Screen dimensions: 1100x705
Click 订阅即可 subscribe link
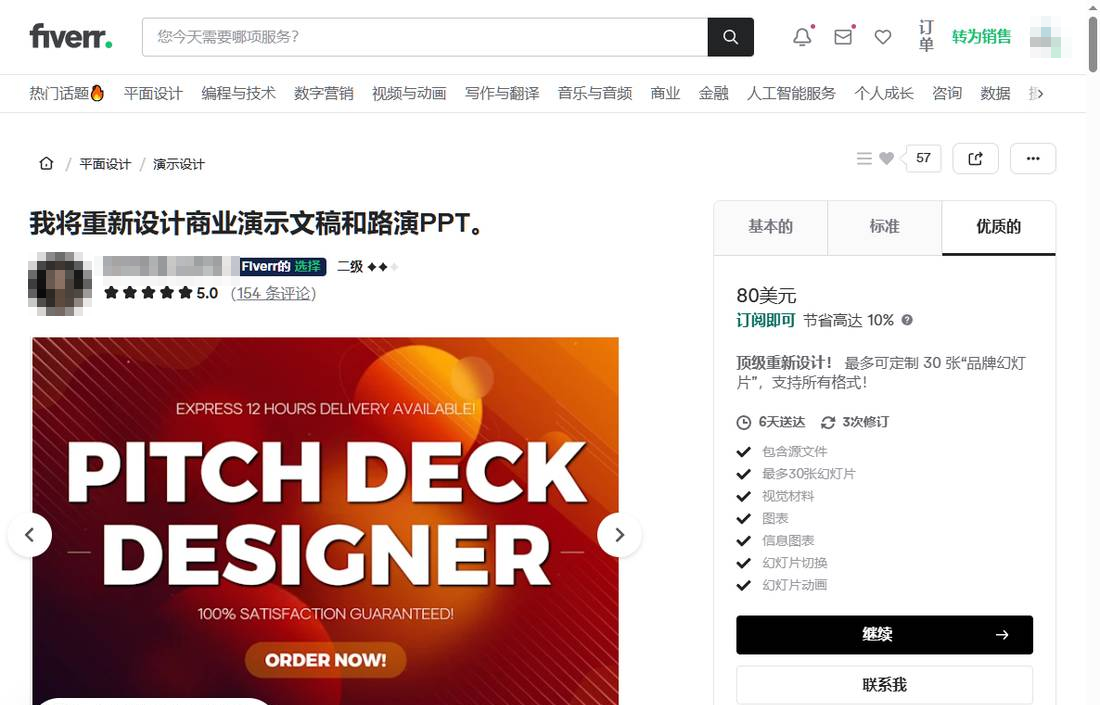(x=765, y=321)
